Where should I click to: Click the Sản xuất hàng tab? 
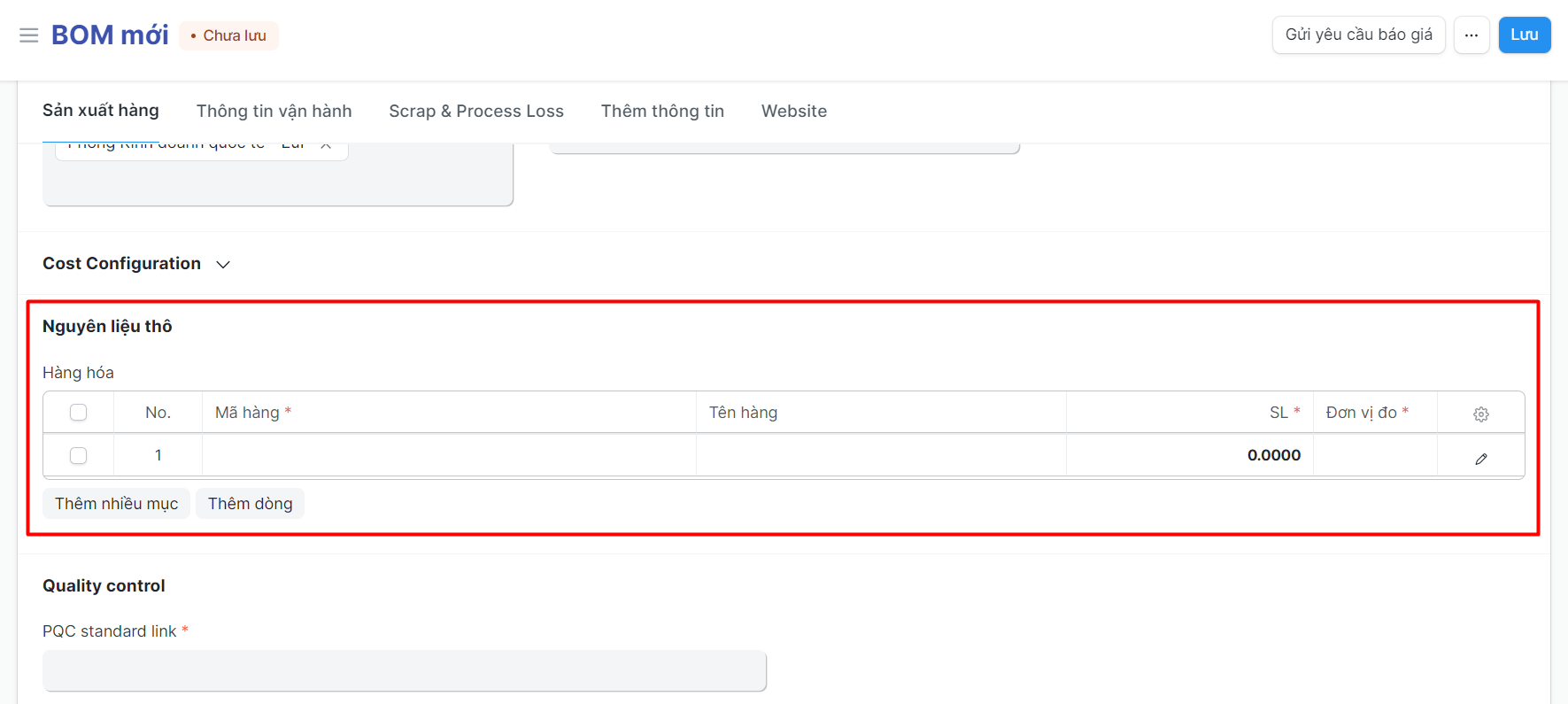101,111
